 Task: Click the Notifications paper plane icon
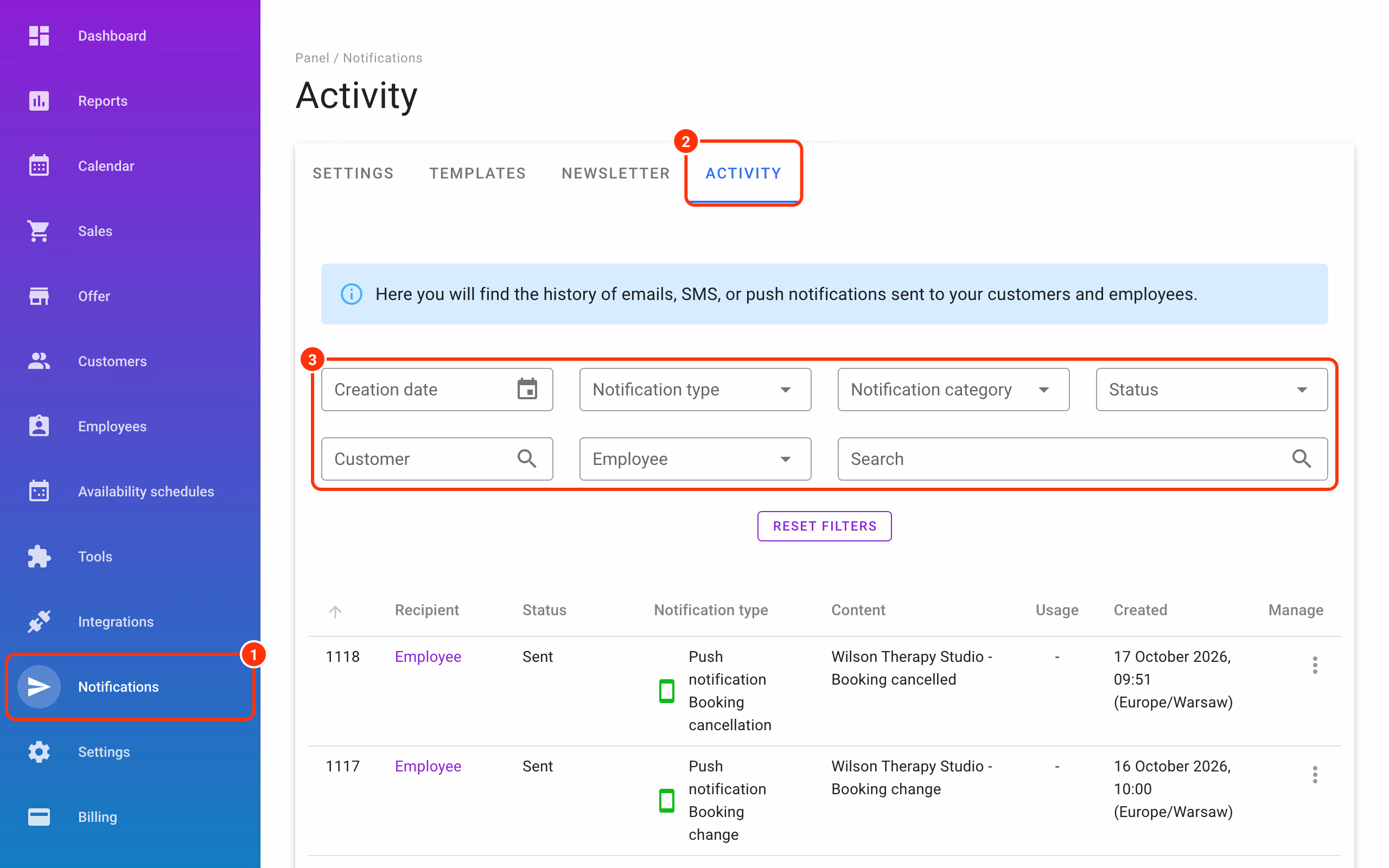point(39,687)
